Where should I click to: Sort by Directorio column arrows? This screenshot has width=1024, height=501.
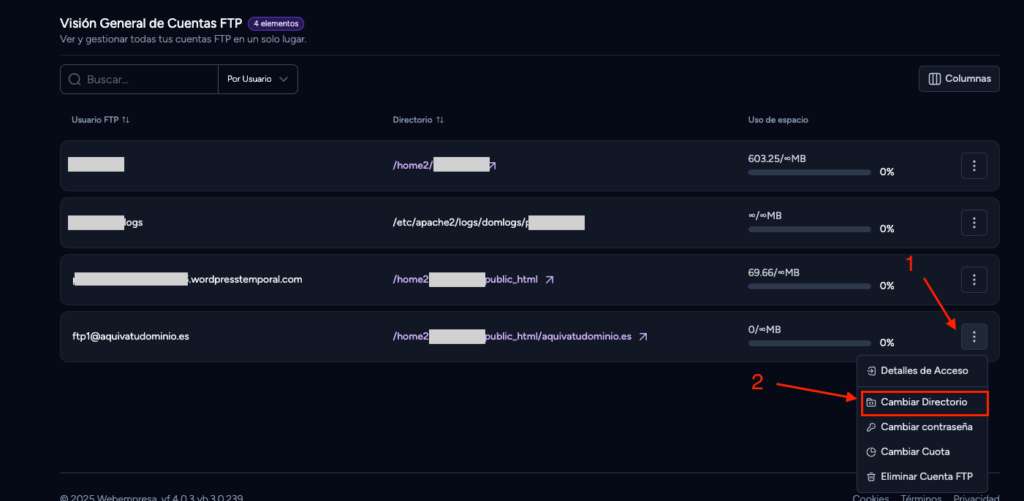coord(440,120)
